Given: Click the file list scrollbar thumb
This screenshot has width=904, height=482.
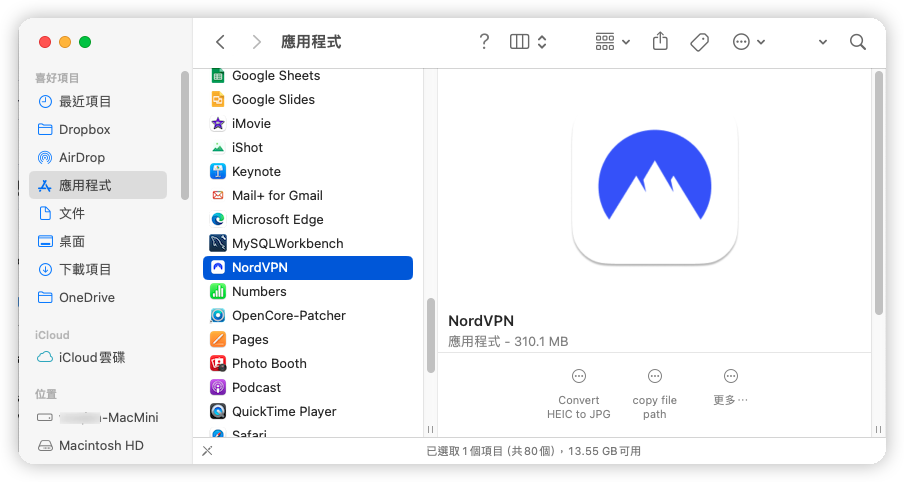Looking at the screenshot, I should click(x=431, y=335).
